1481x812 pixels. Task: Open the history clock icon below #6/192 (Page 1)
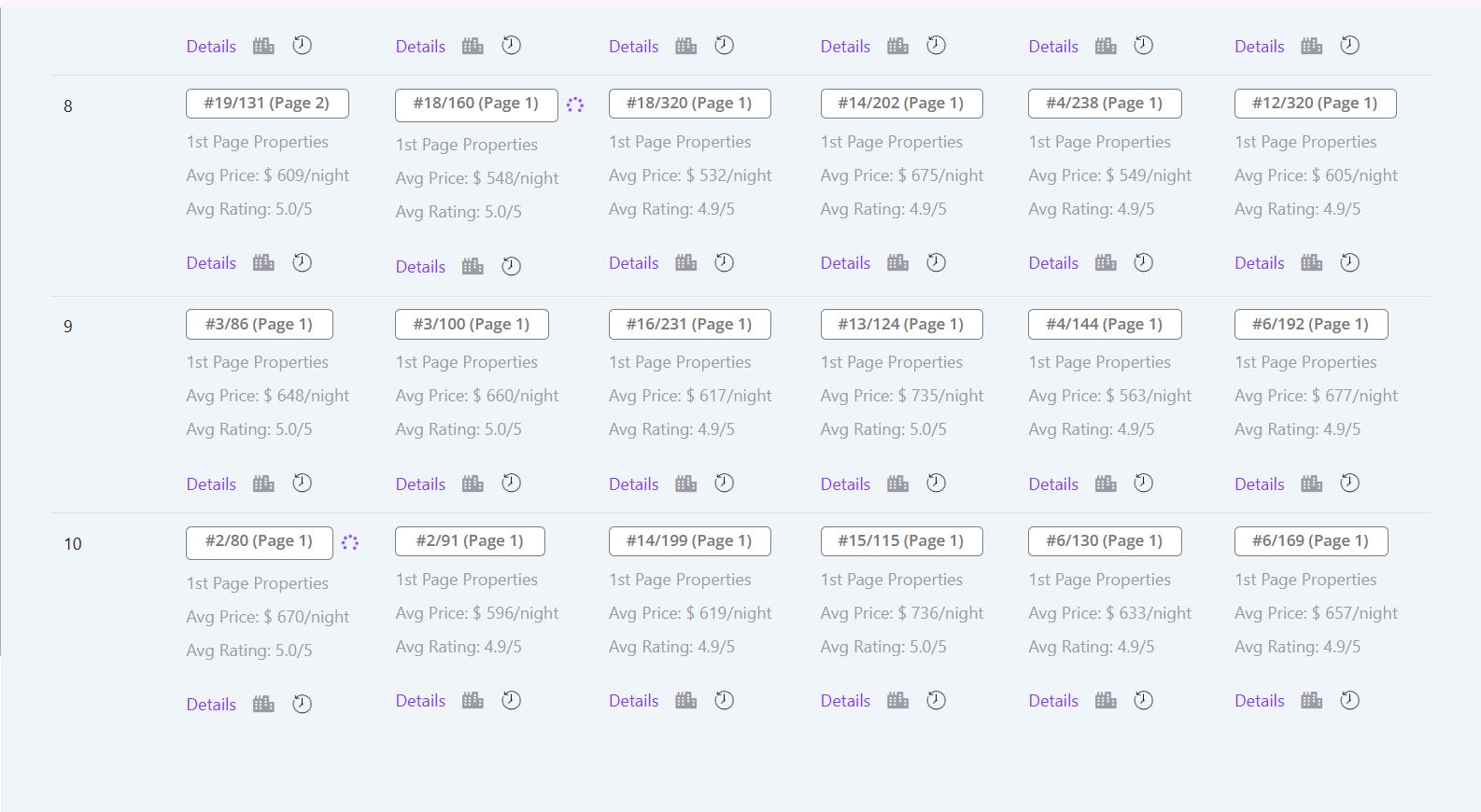[1349, 483]
